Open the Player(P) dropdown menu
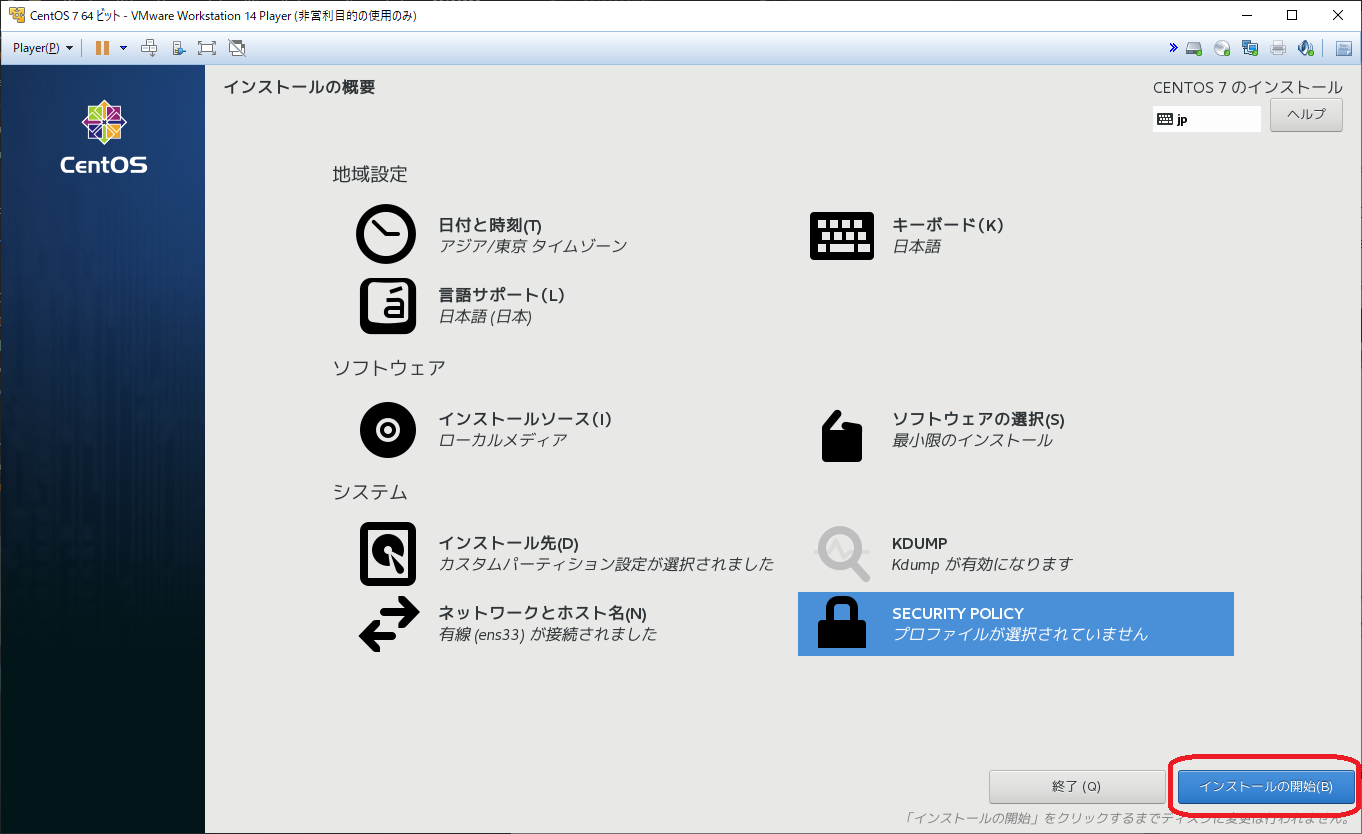Viewport: 1362px width, 834px height. point(42,48)
